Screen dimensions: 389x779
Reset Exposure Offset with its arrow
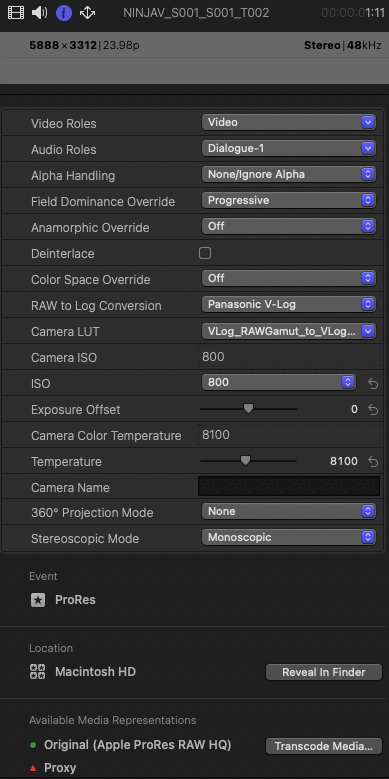tap(373, 409)
